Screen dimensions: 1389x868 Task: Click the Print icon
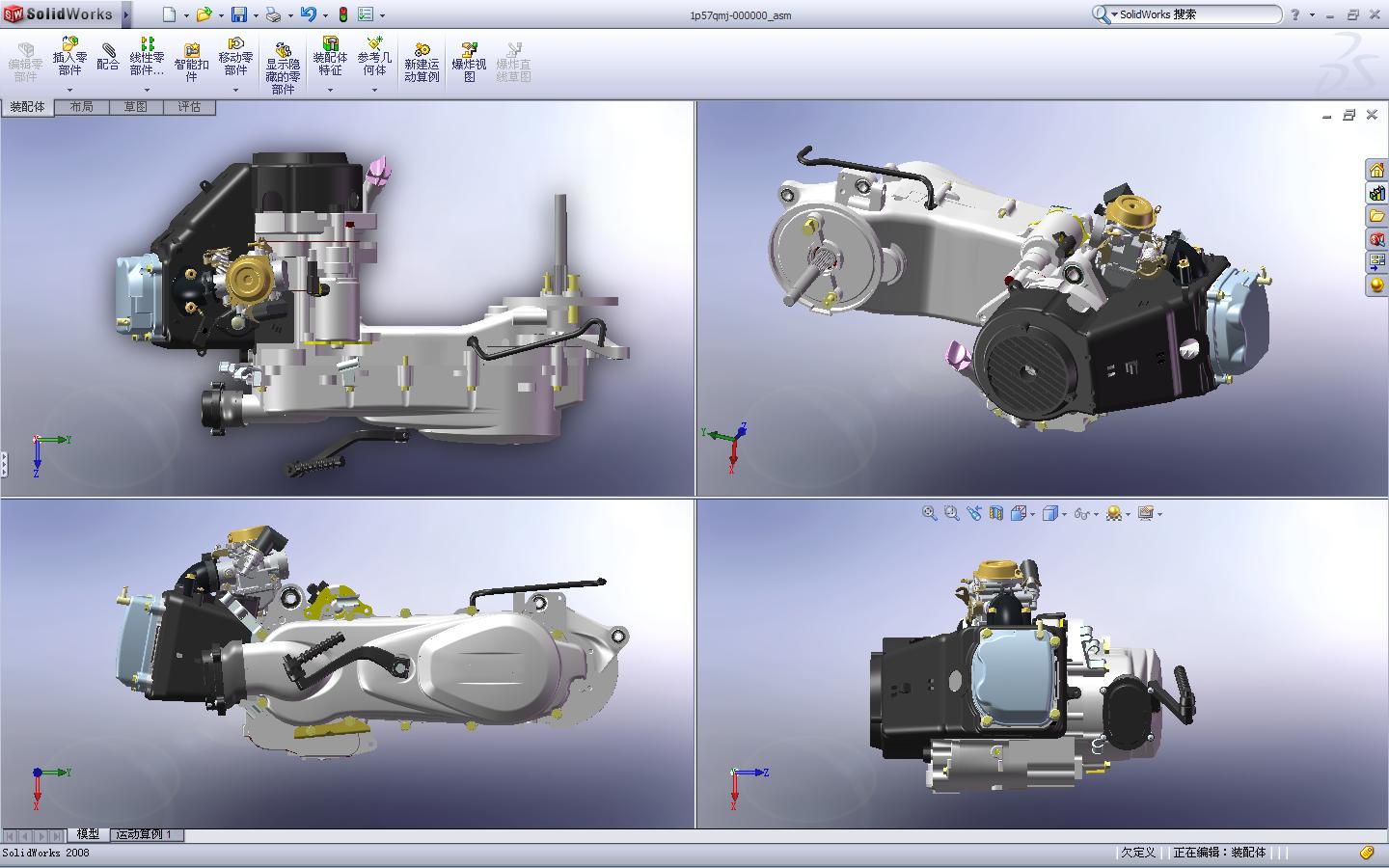coord(274,14)
